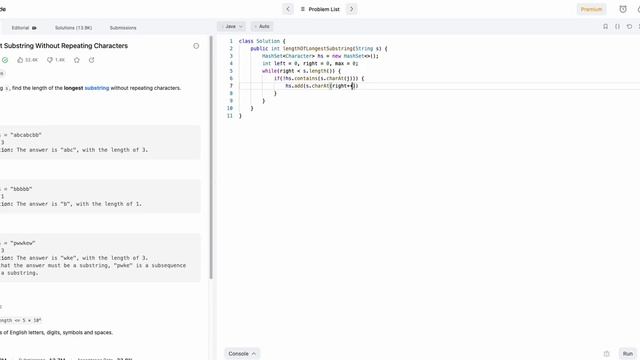The height and width of the screenshot is (360, 640).
Task: Open the timer alarm clock icon
Action: click(x=623, y=9)
